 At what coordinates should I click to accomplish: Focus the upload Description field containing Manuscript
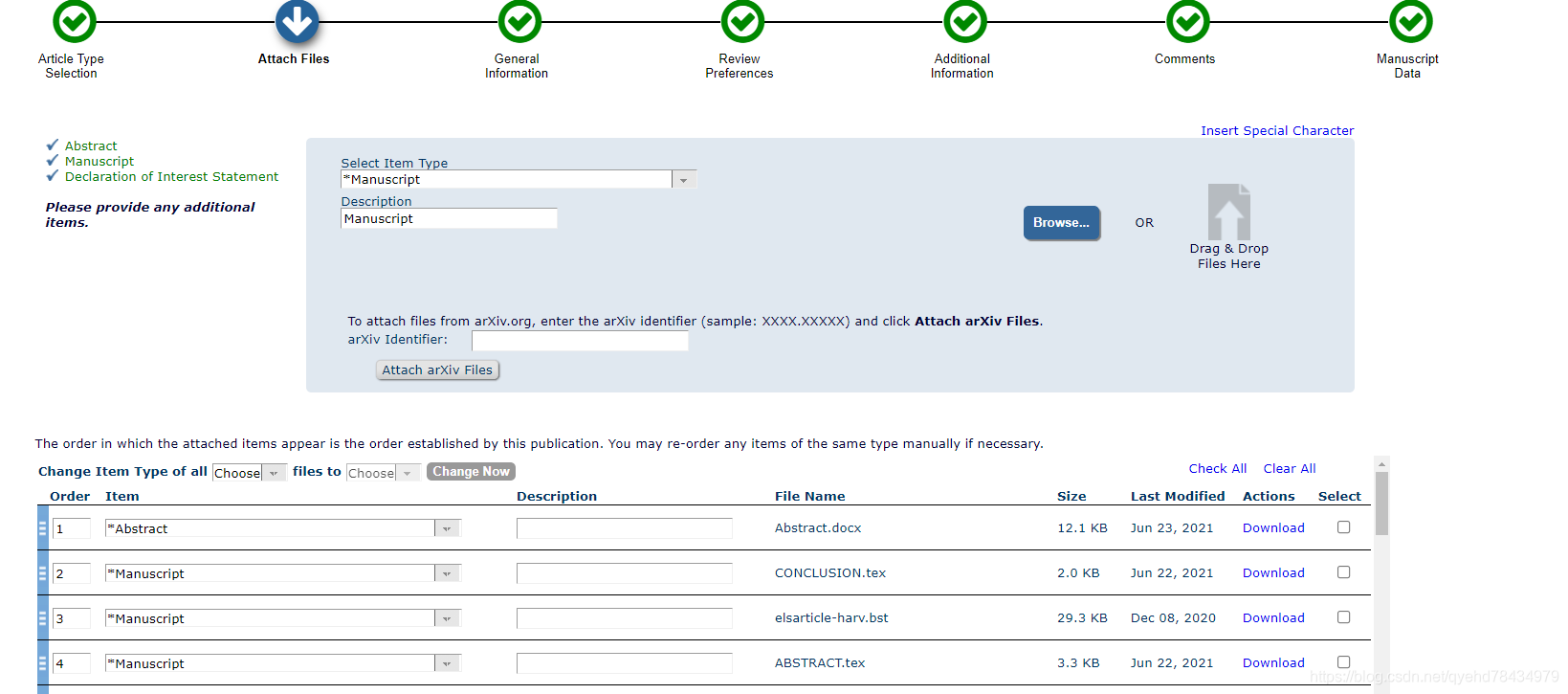449,218
